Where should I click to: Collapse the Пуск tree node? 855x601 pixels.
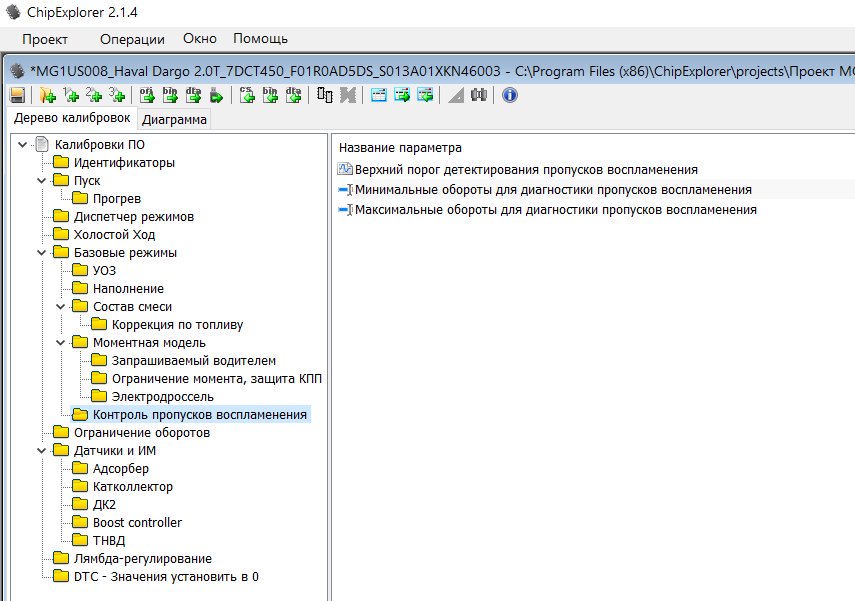(x=41, y=181)
